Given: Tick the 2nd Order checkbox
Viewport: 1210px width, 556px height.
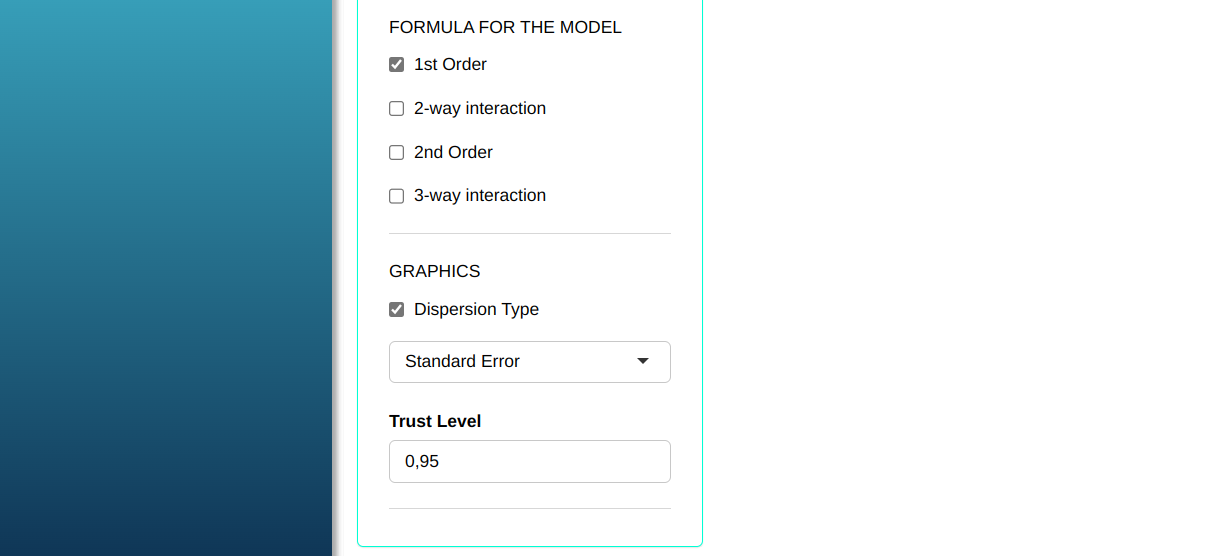Looking at the screenshot, I should click(x=396, y=153).
